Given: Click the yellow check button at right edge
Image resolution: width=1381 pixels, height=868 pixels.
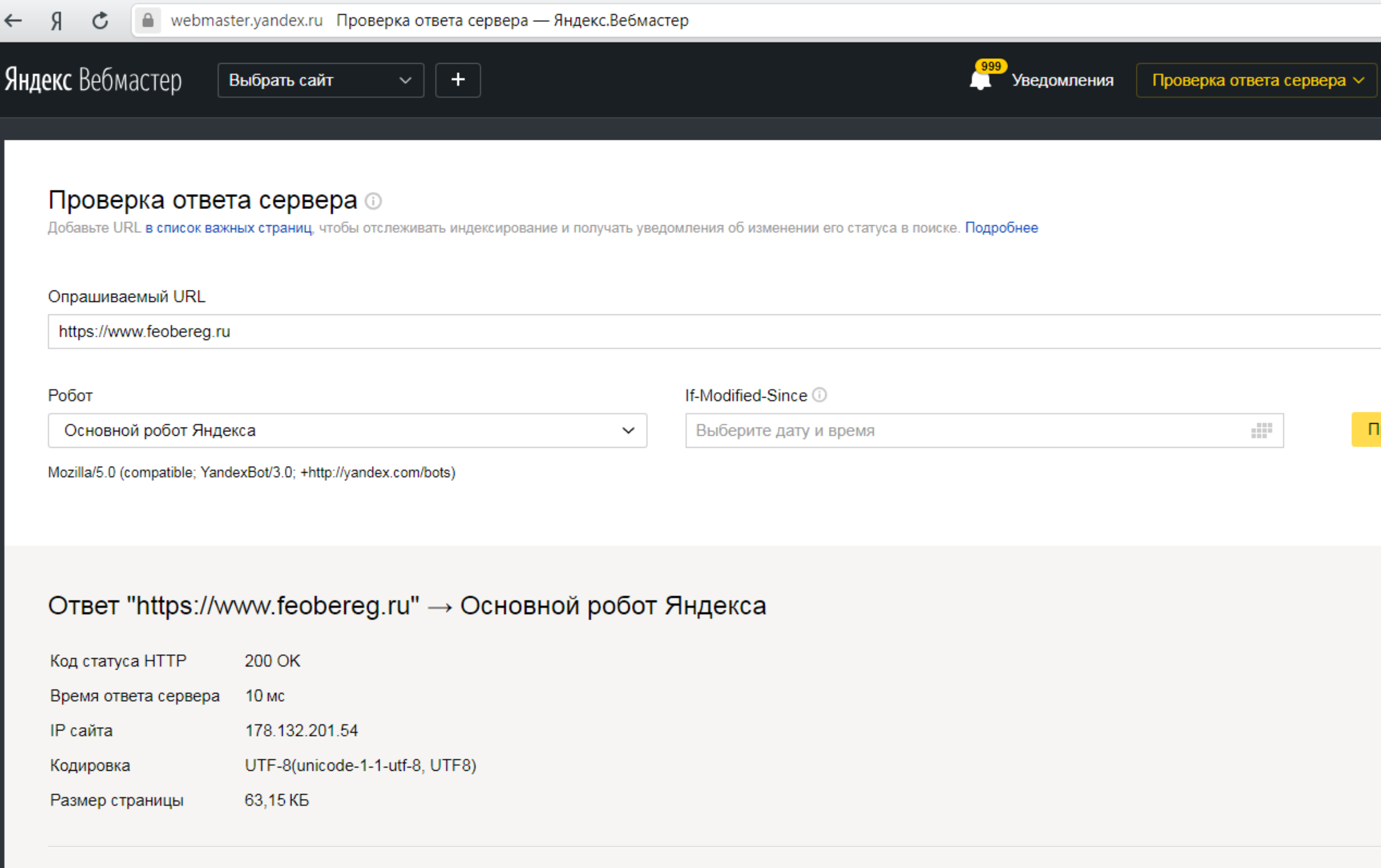Looking at the screenshot, I should click(1367, 429).
